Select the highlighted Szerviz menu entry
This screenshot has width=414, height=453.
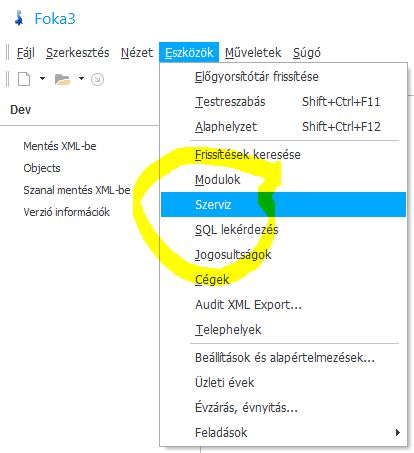click(283, 204)
